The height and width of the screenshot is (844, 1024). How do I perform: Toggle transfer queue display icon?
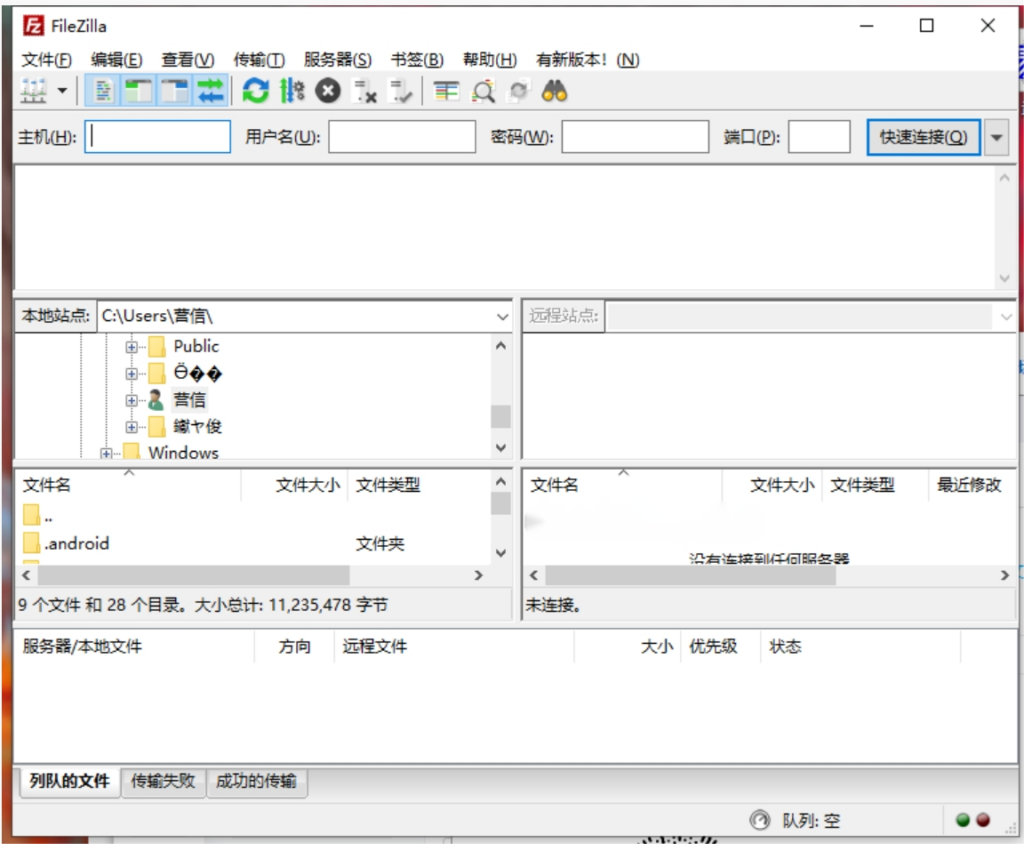(x=210, y=92)
